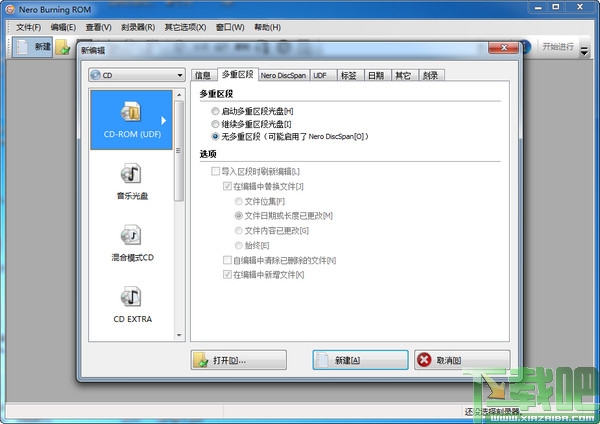Open the 其它选项(X) menu
The image size is (600, 424).
185,27
